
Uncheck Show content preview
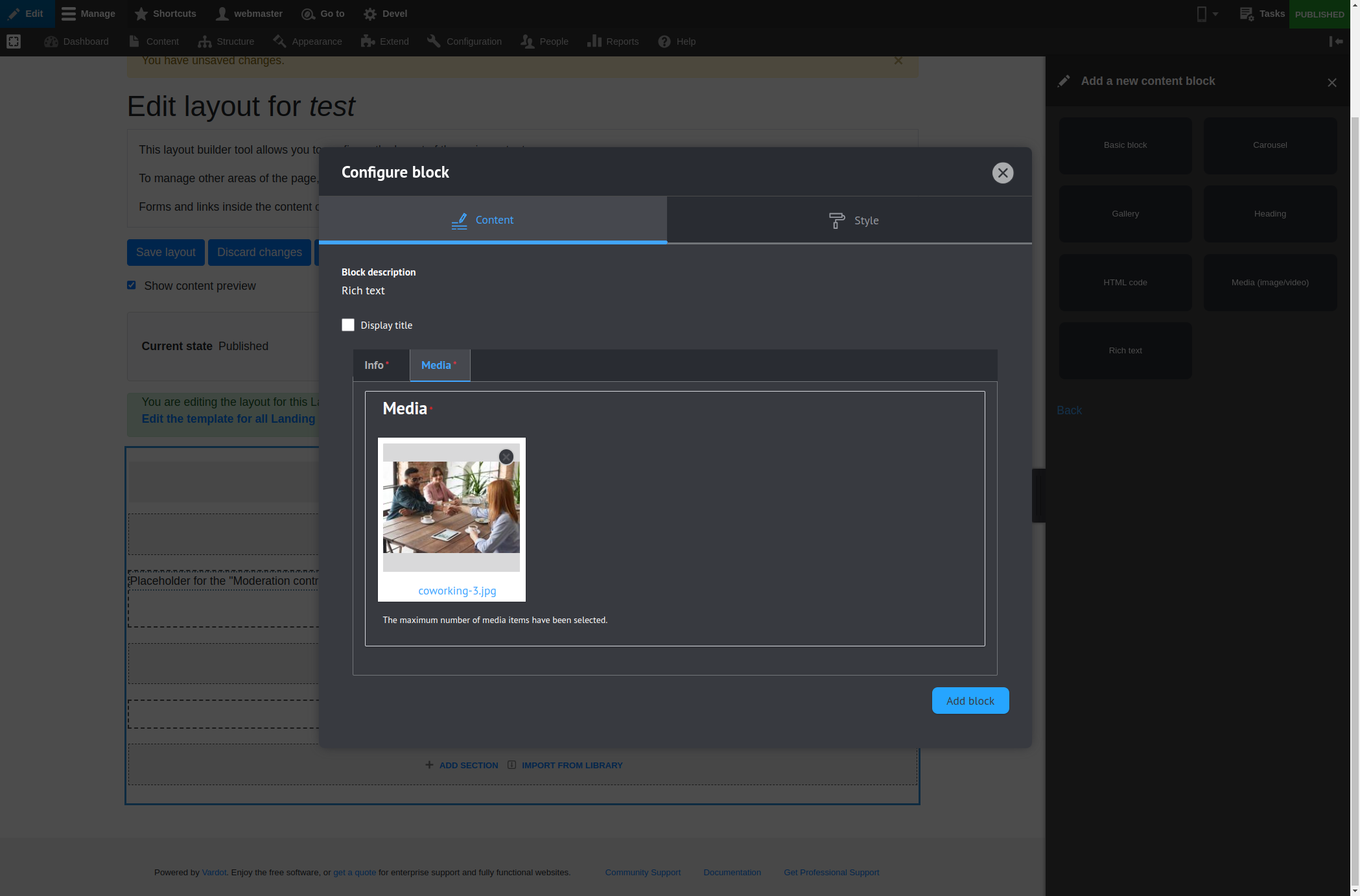pos(132,285)
